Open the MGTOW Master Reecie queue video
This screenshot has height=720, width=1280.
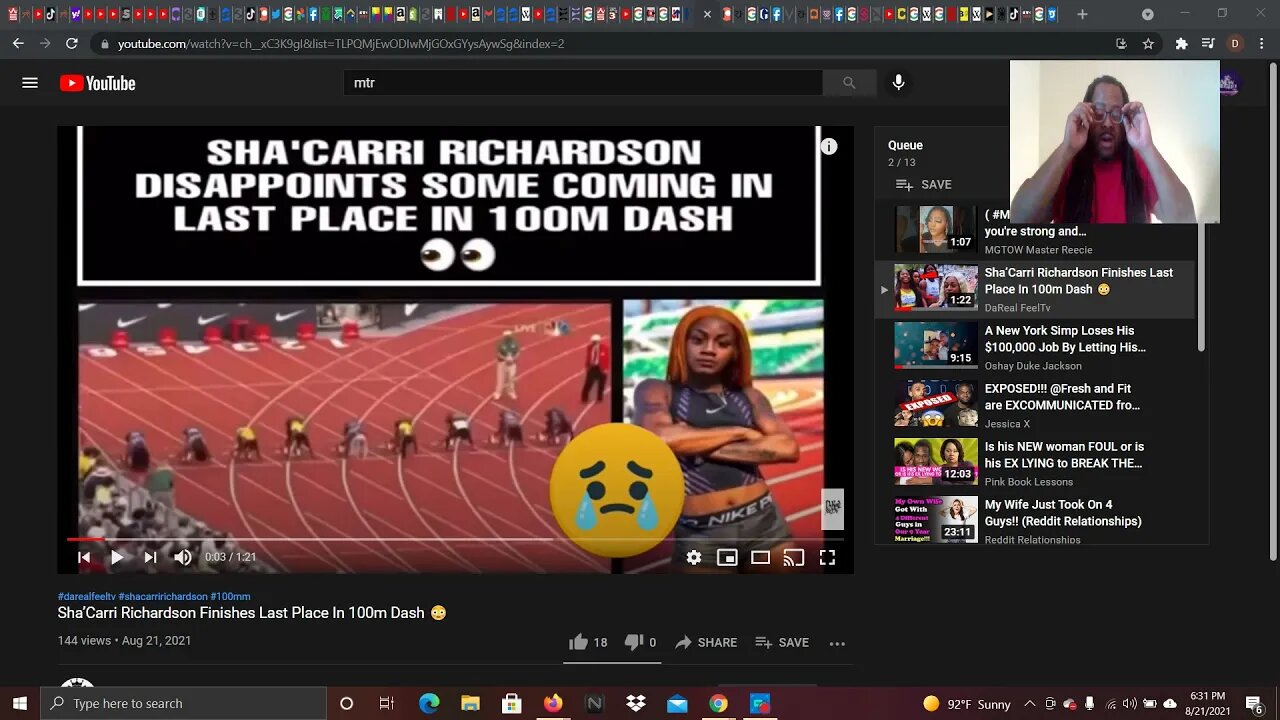pos(1035,230)
